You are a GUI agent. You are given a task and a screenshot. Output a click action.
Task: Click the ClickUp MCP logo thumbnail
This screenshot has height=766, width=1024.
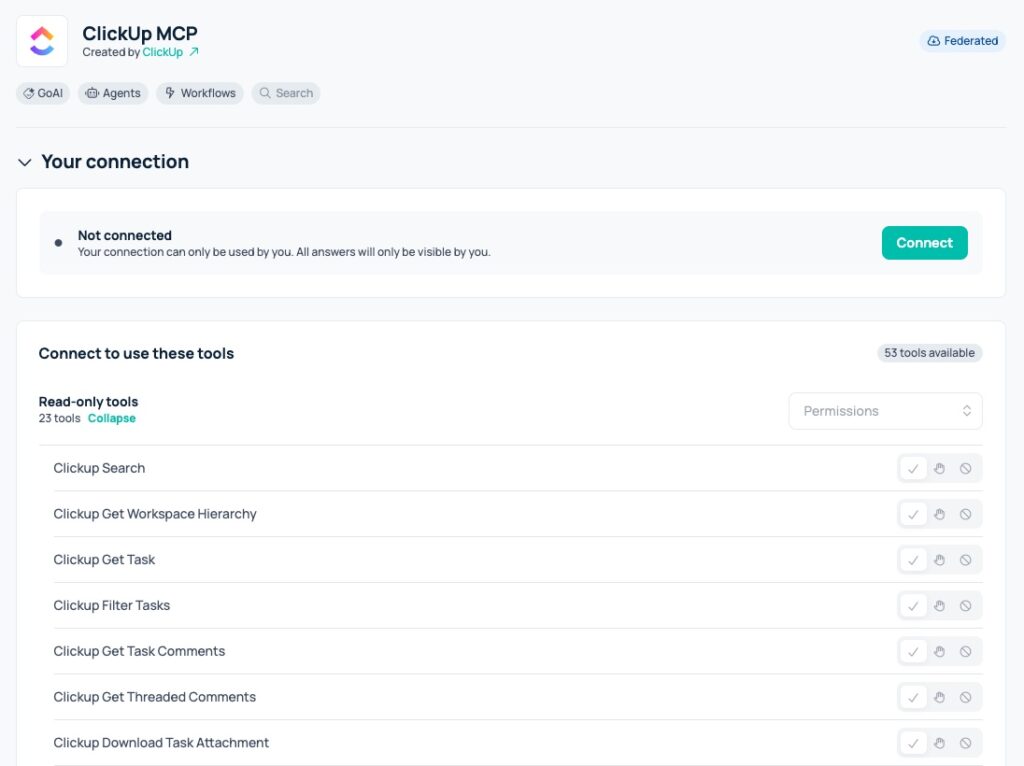pyautogui.click(x=42, y=41)
